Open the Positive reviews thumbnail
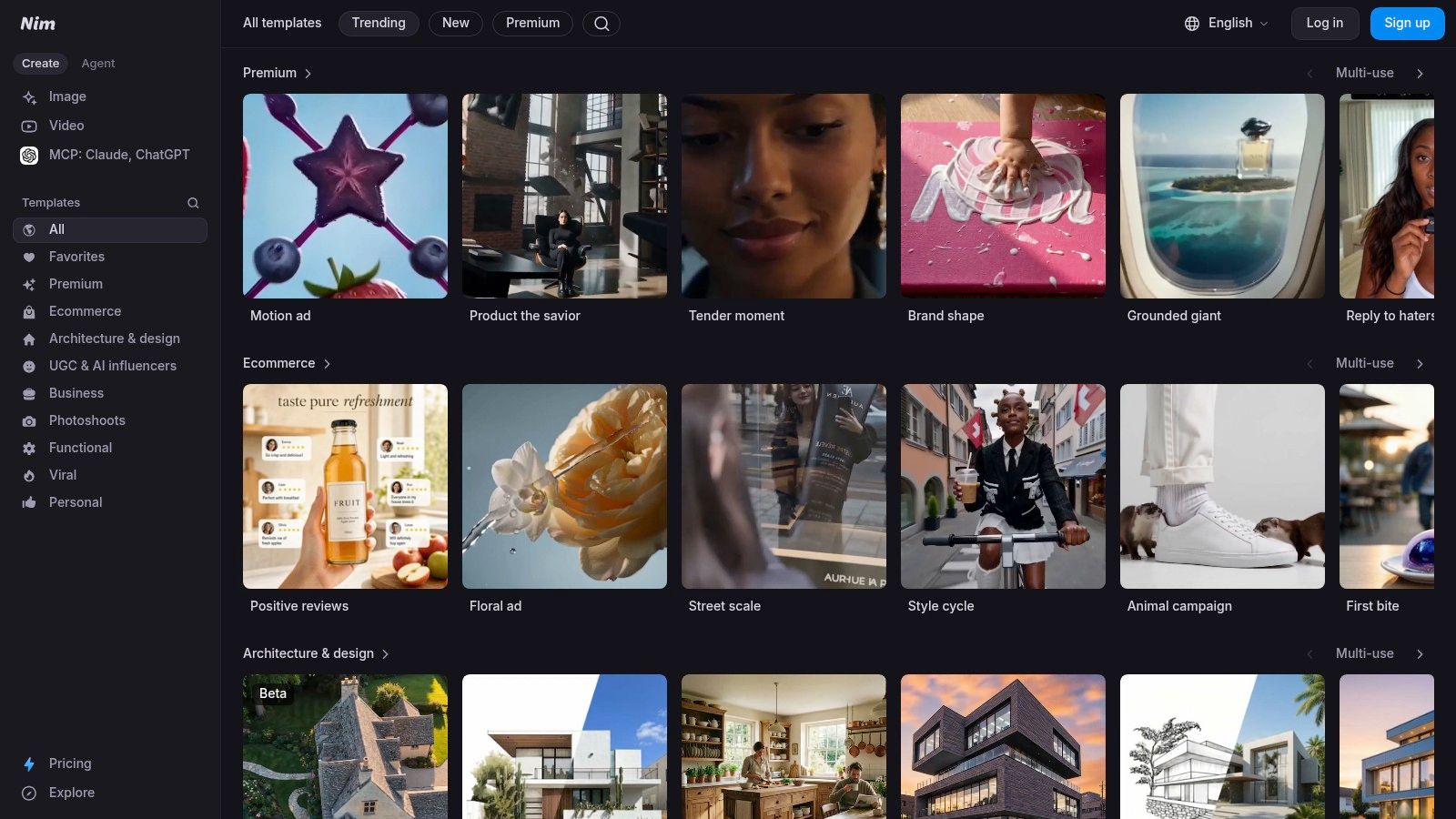The height and width of the screenshot is (819, 1456). pyautogui.click(x=345, y=486)
